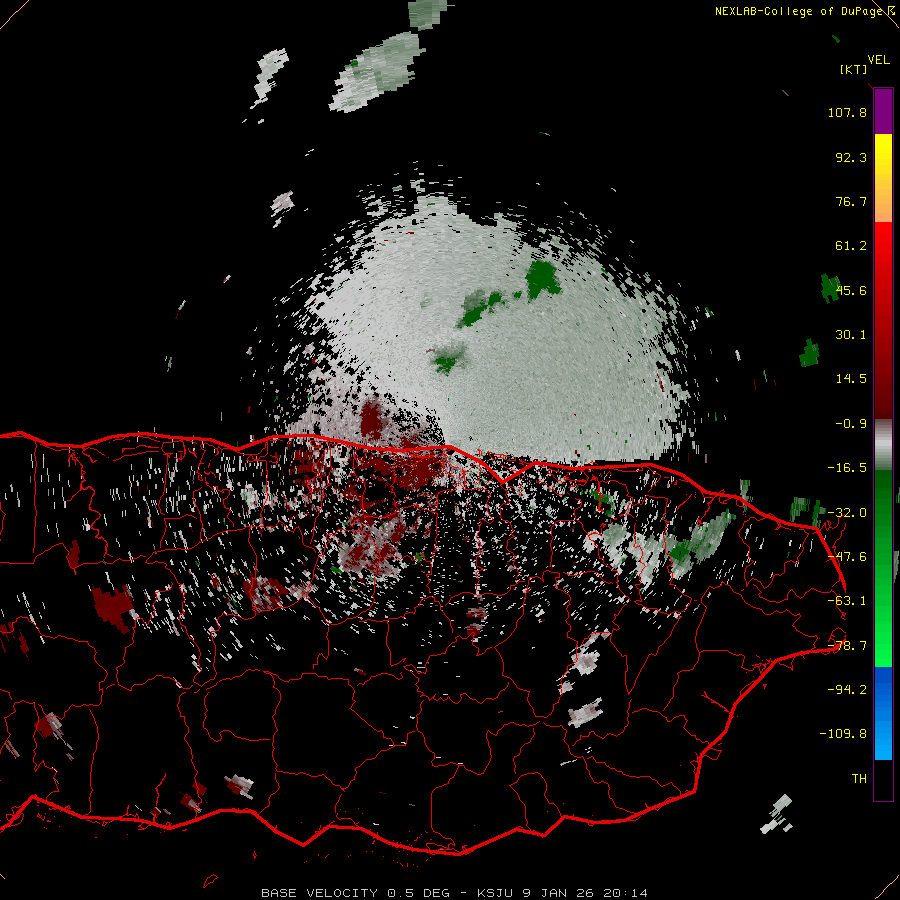
Task: Click the -47.6 velocity scale label
Action: coord(847,557)
